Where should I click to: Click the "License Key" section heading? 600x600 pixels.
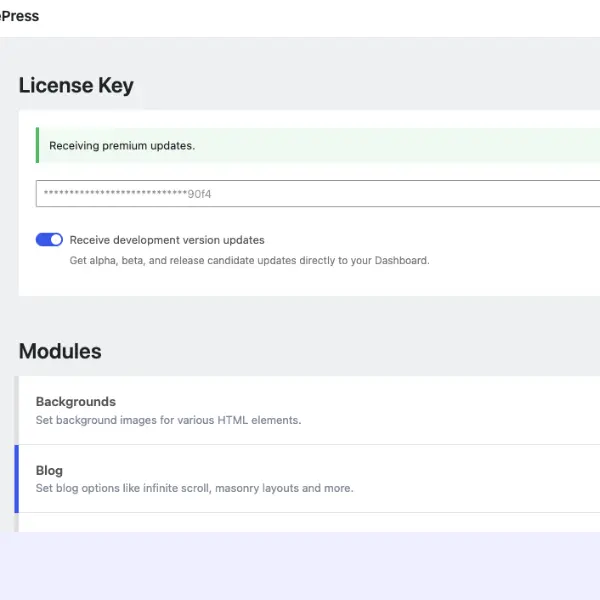click(x=76, y=86)
